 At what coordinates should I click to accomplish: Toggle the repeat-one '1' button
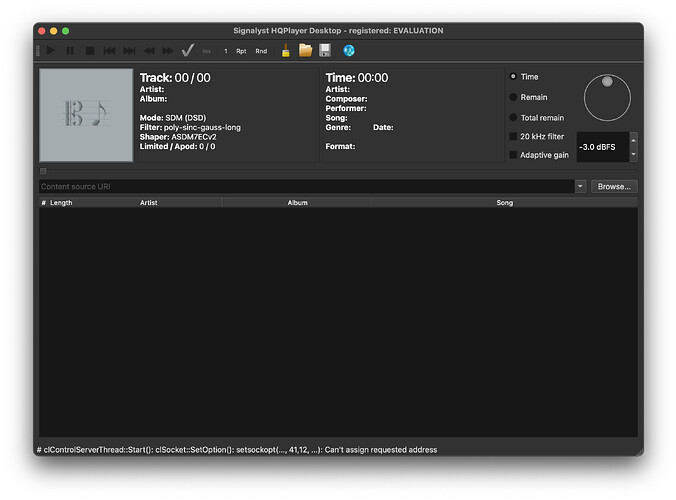pos(225,51)
